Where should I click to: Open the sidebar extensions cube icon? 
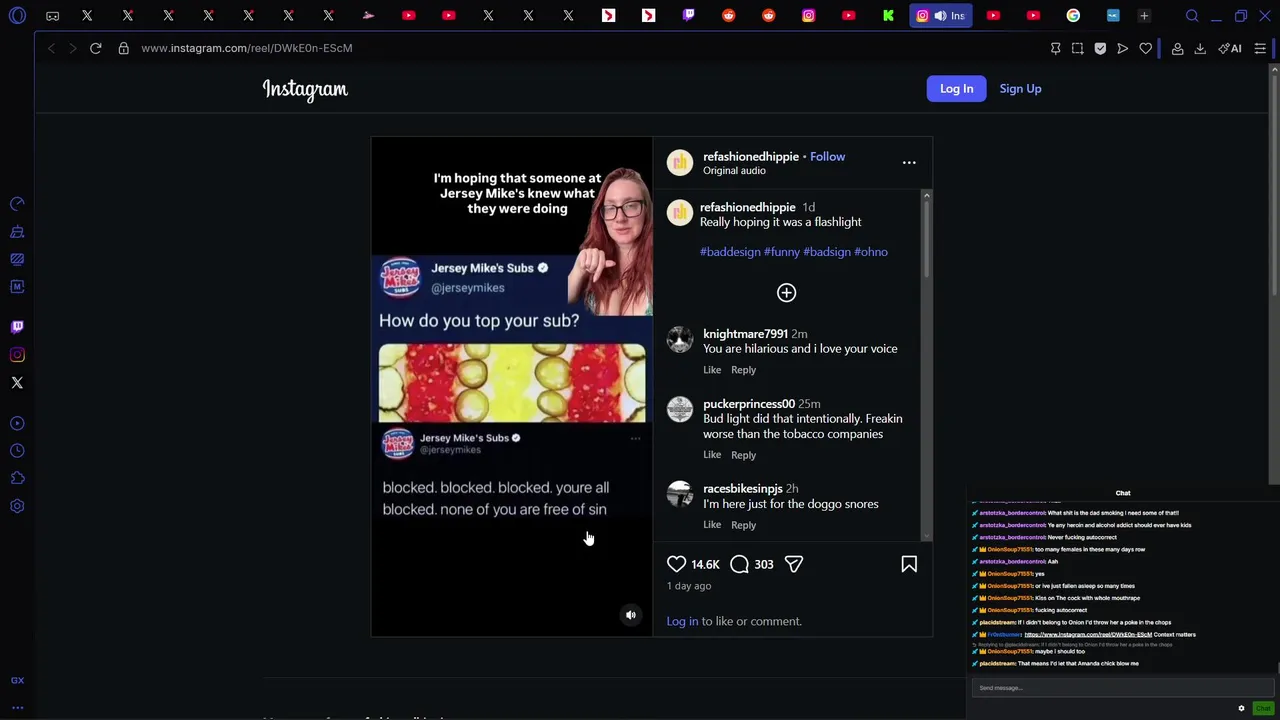(x=17, y=478)
